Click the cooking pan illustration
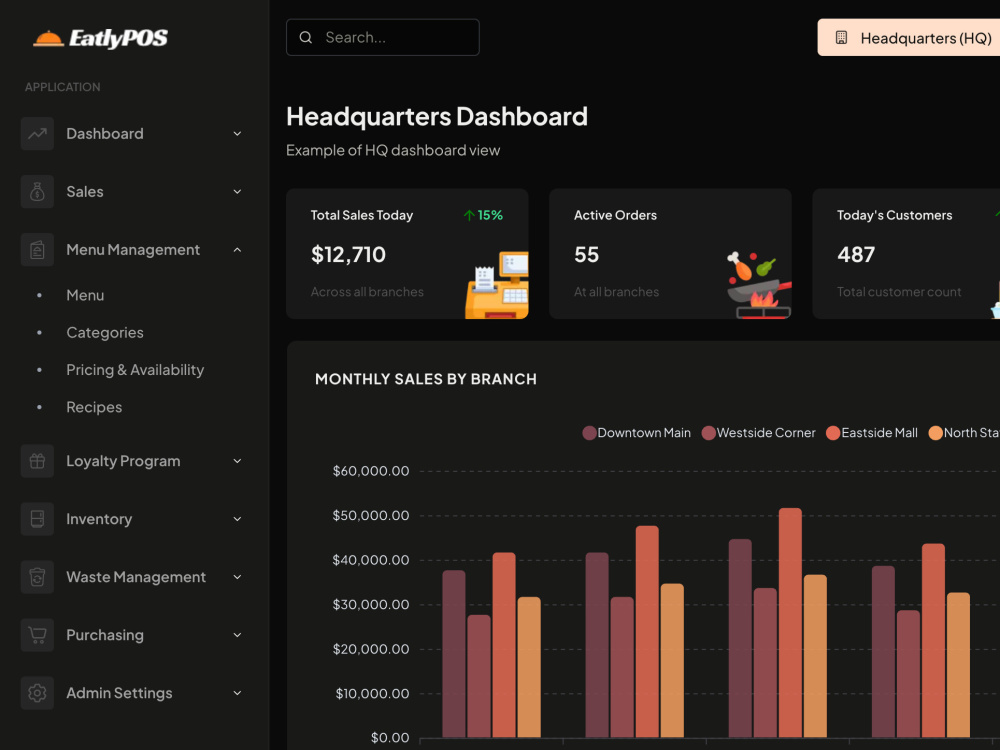1000x750 pixels. pos(759,284)
